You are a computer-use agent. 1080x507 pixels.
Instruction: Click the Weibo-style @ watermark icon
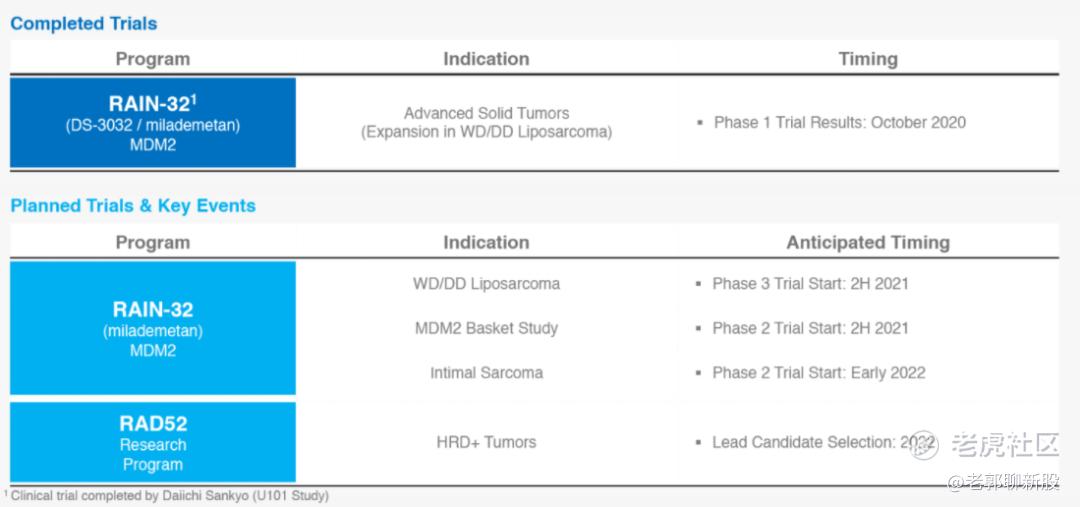click(957, 483)
